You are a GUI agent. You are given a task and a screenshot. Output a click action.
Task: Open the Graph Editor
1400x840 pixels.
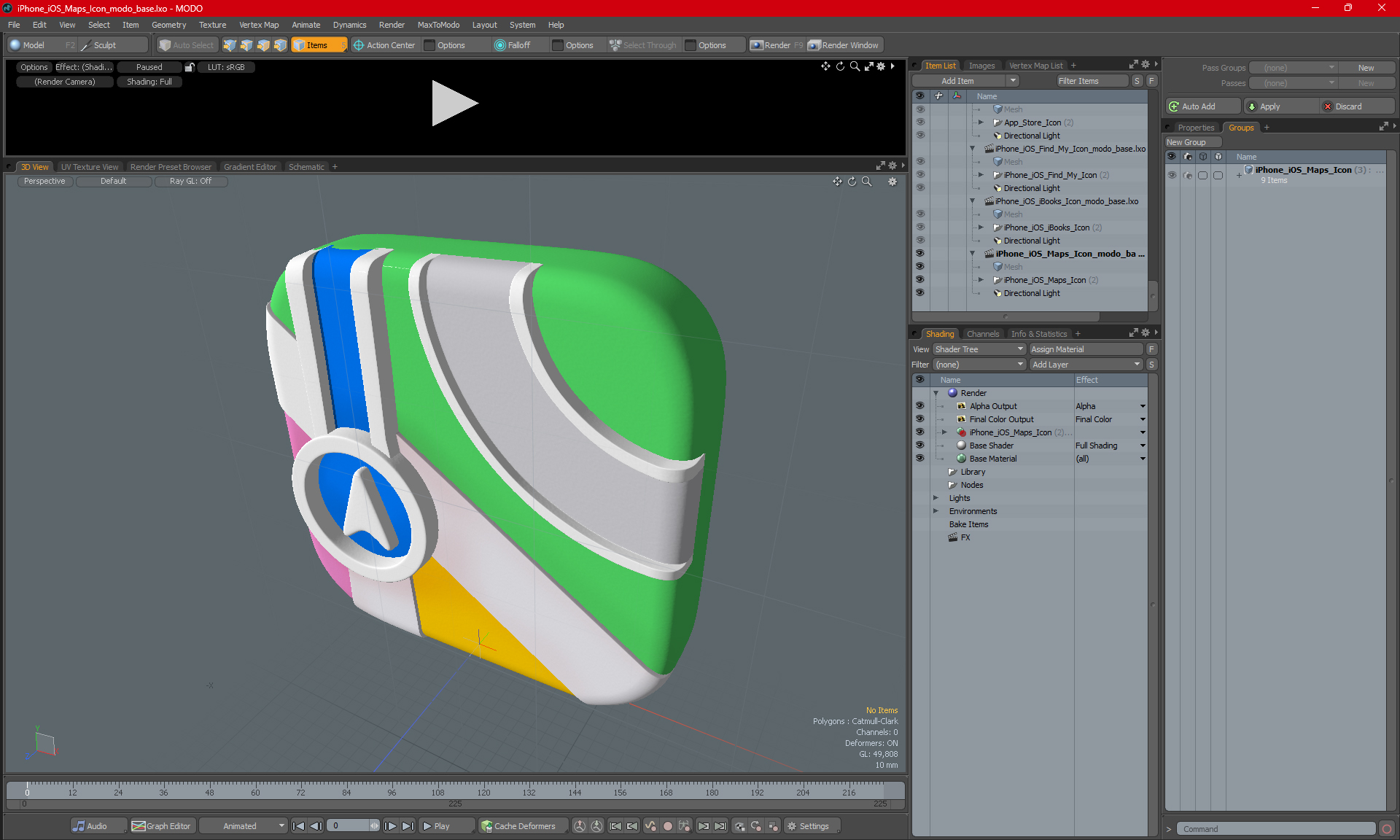click(x=162, y=826)
